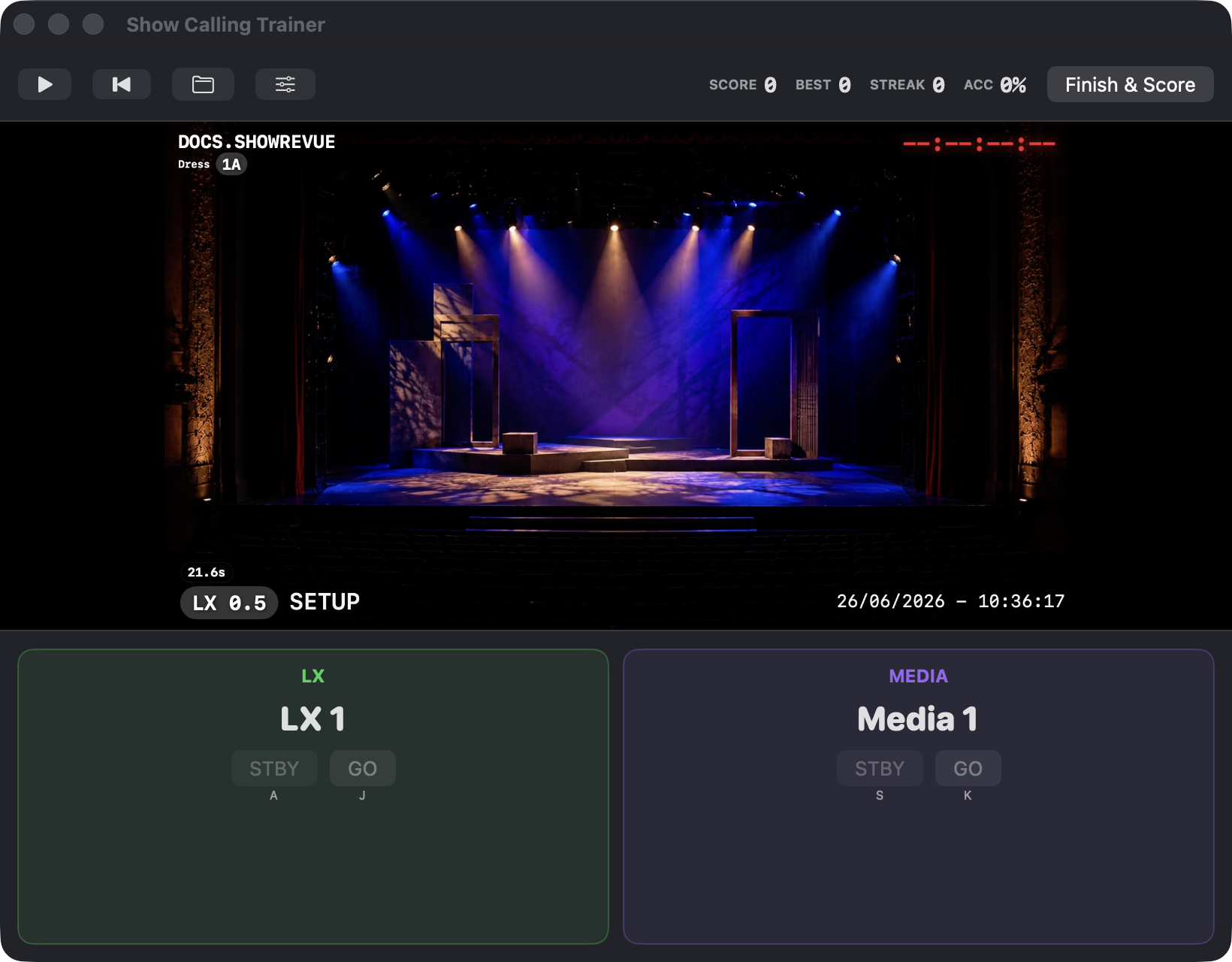Screen dimensions: 1232x962
Task: Click the Finish & Score button
Action: point(1130,84)
